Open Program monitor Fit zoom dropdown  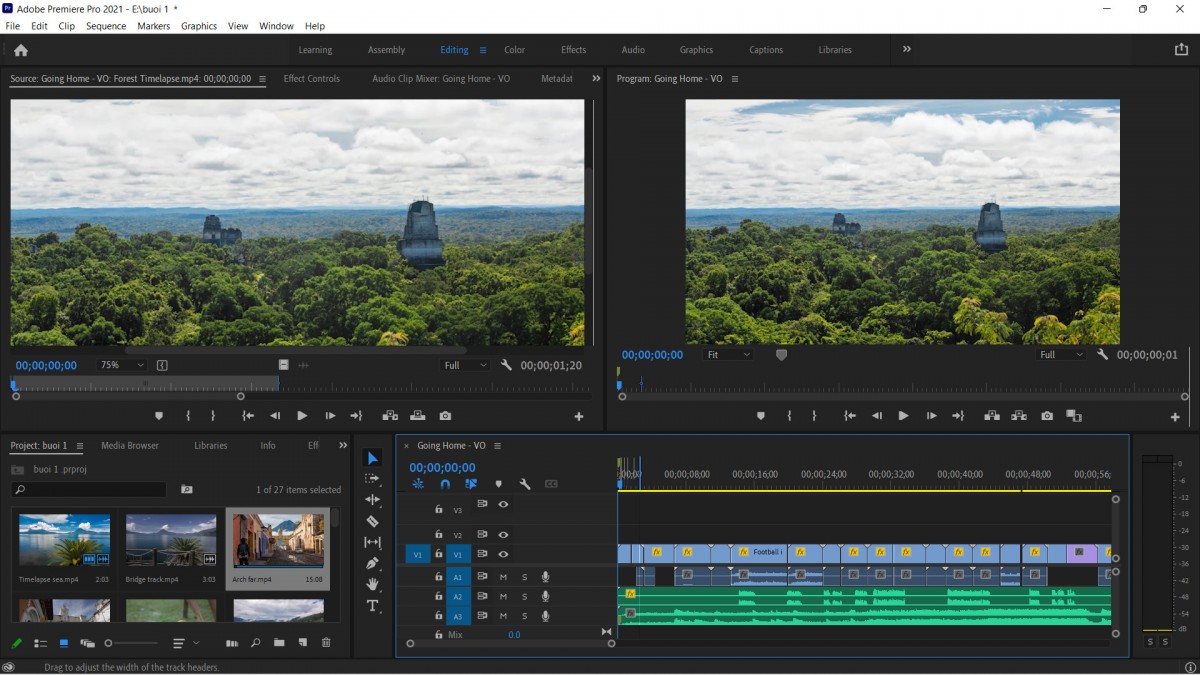tap(729, 355)
